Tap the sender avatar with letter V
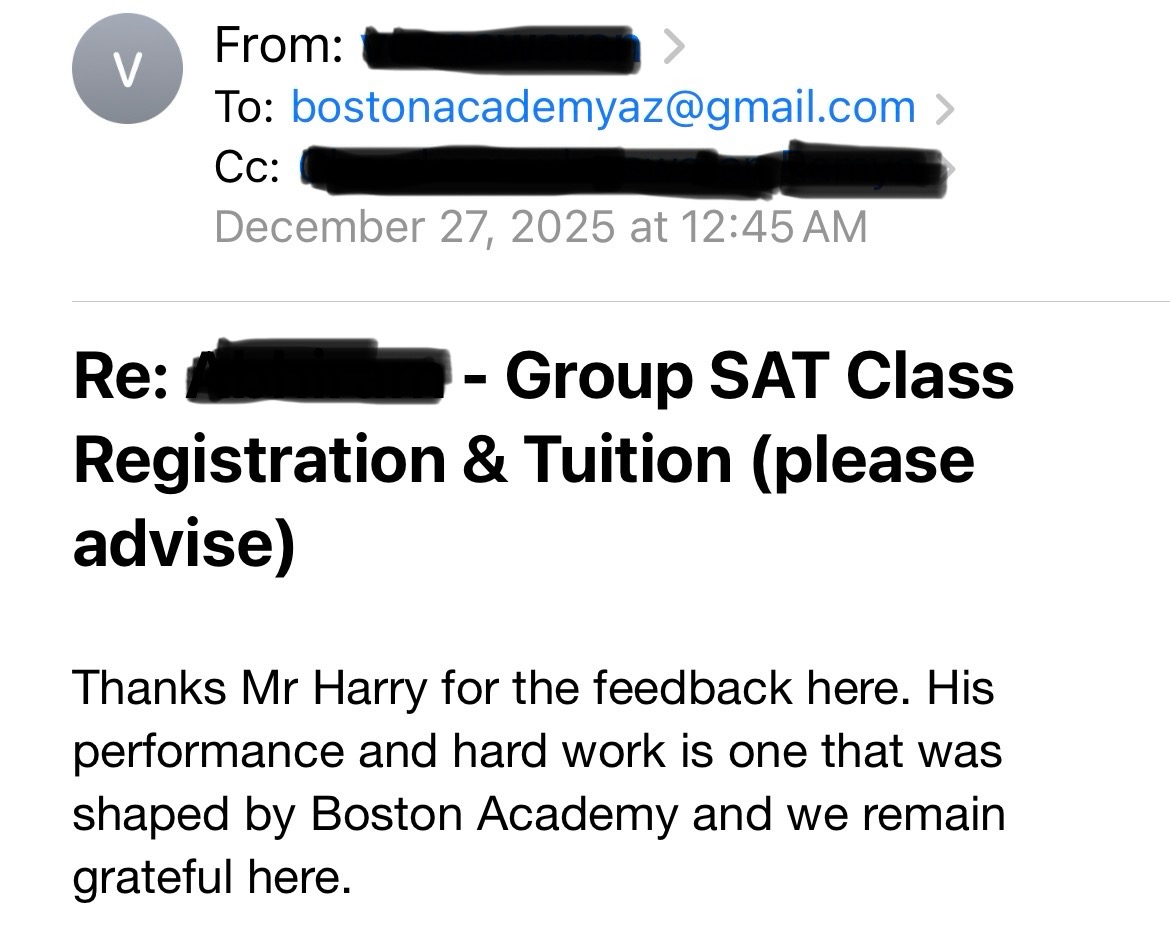The height and width of the screenshot is (944, 1170). point(127,68)
